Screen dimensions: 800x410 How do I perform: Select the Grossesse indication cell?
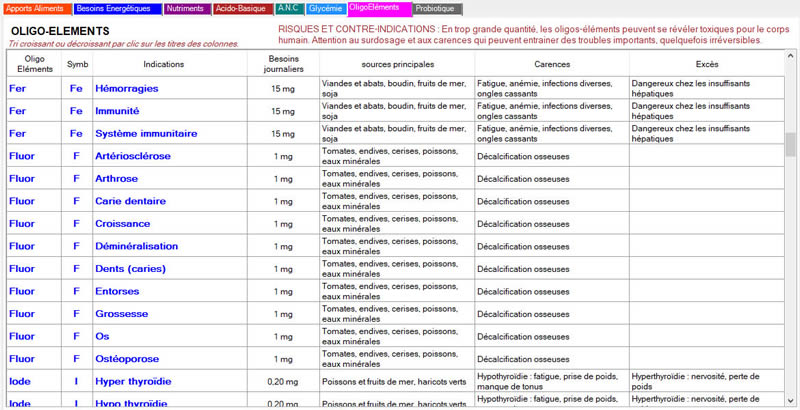click(x=170, y=314)
